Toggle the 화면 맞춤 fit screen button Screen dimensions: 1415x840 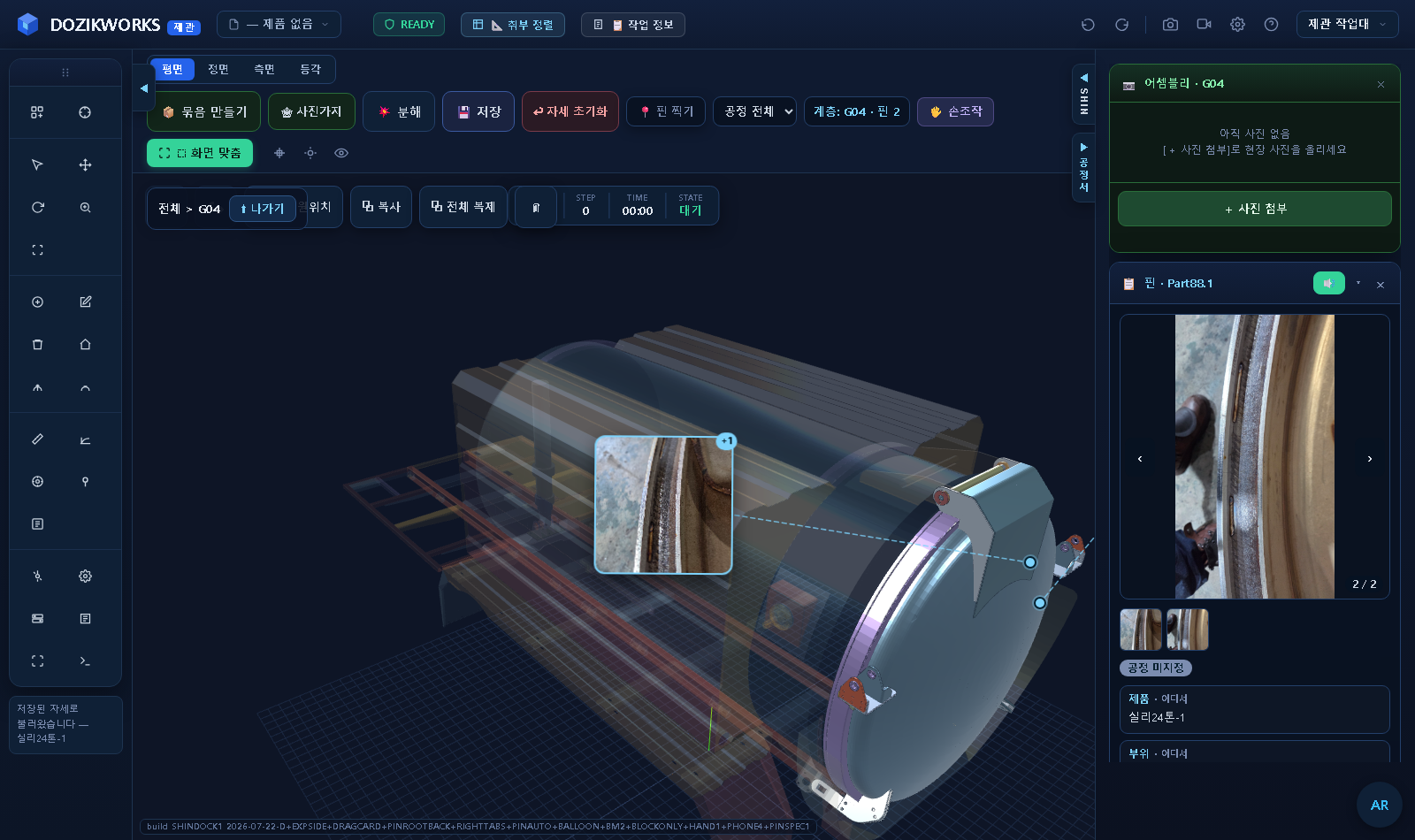tap(200, 153)
